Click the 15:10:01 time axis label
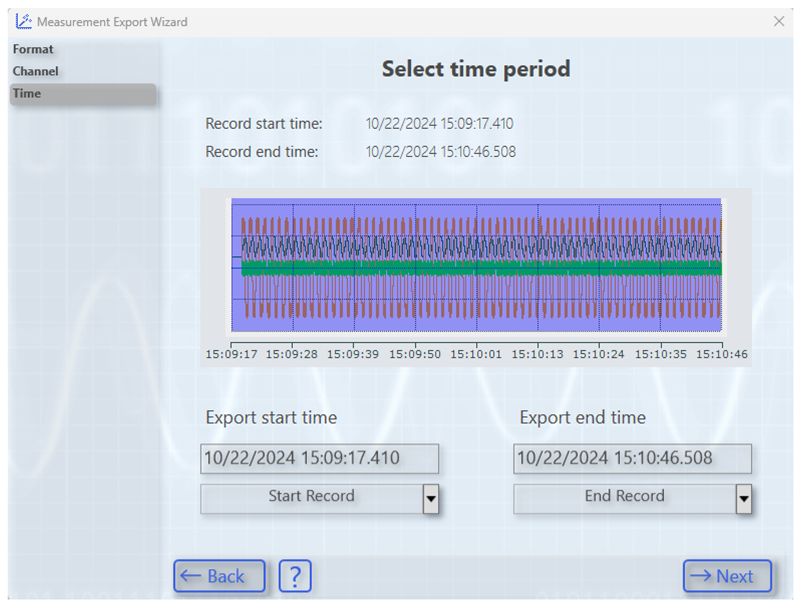 click(476, 354)
